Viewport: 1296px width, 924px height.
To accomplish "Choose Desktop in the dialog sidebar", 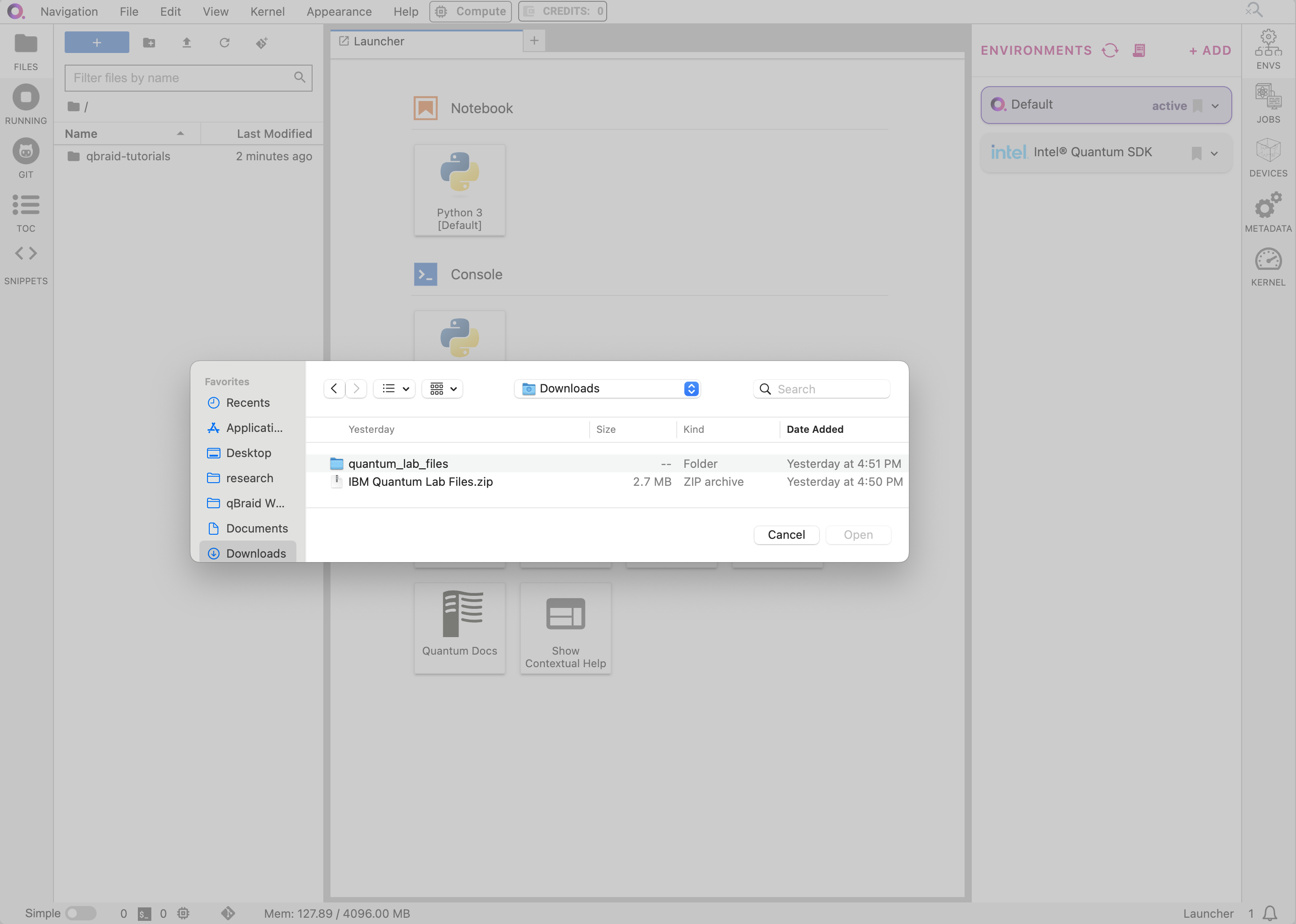I will 247,453.
